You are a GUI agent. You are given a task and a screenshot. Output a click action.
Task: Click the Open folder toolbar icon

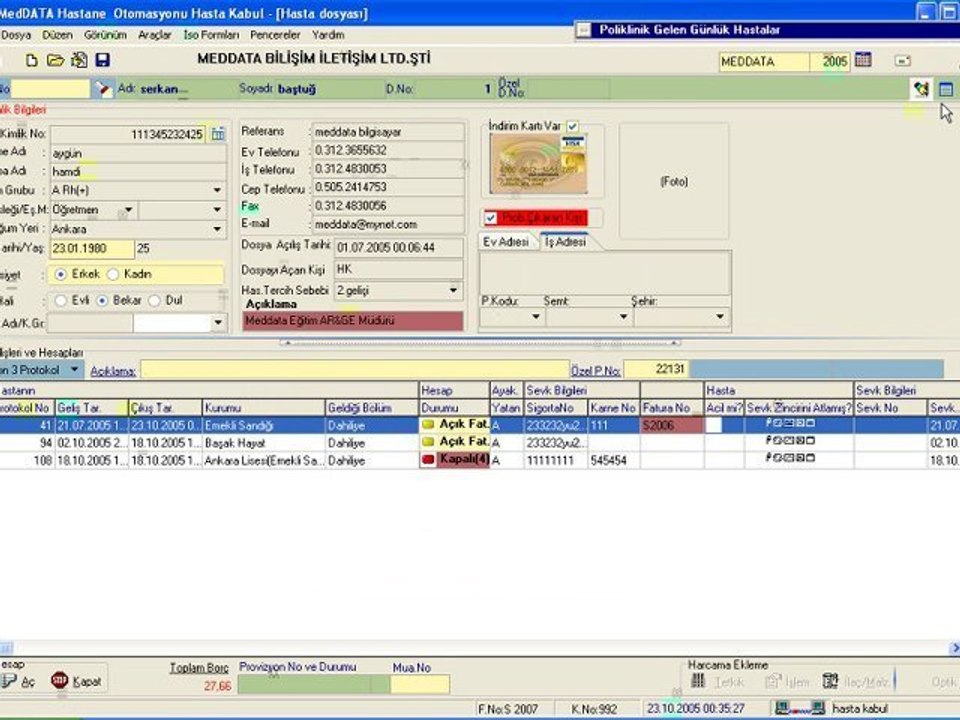point(55,60)
